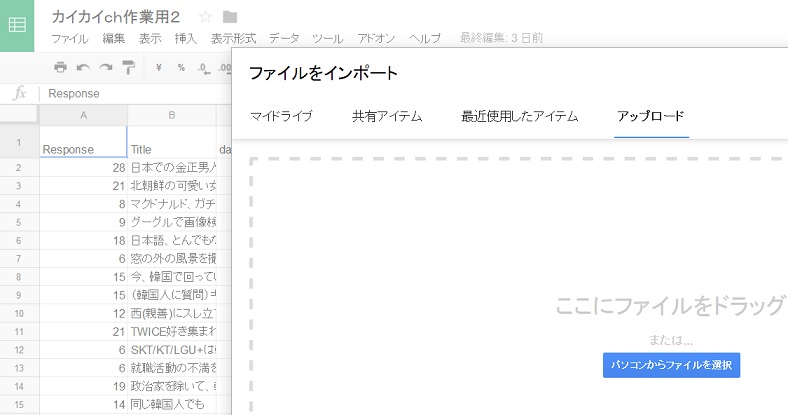The image size is (788, 415).
Task: Click the print icon
Action: [60, 67]
